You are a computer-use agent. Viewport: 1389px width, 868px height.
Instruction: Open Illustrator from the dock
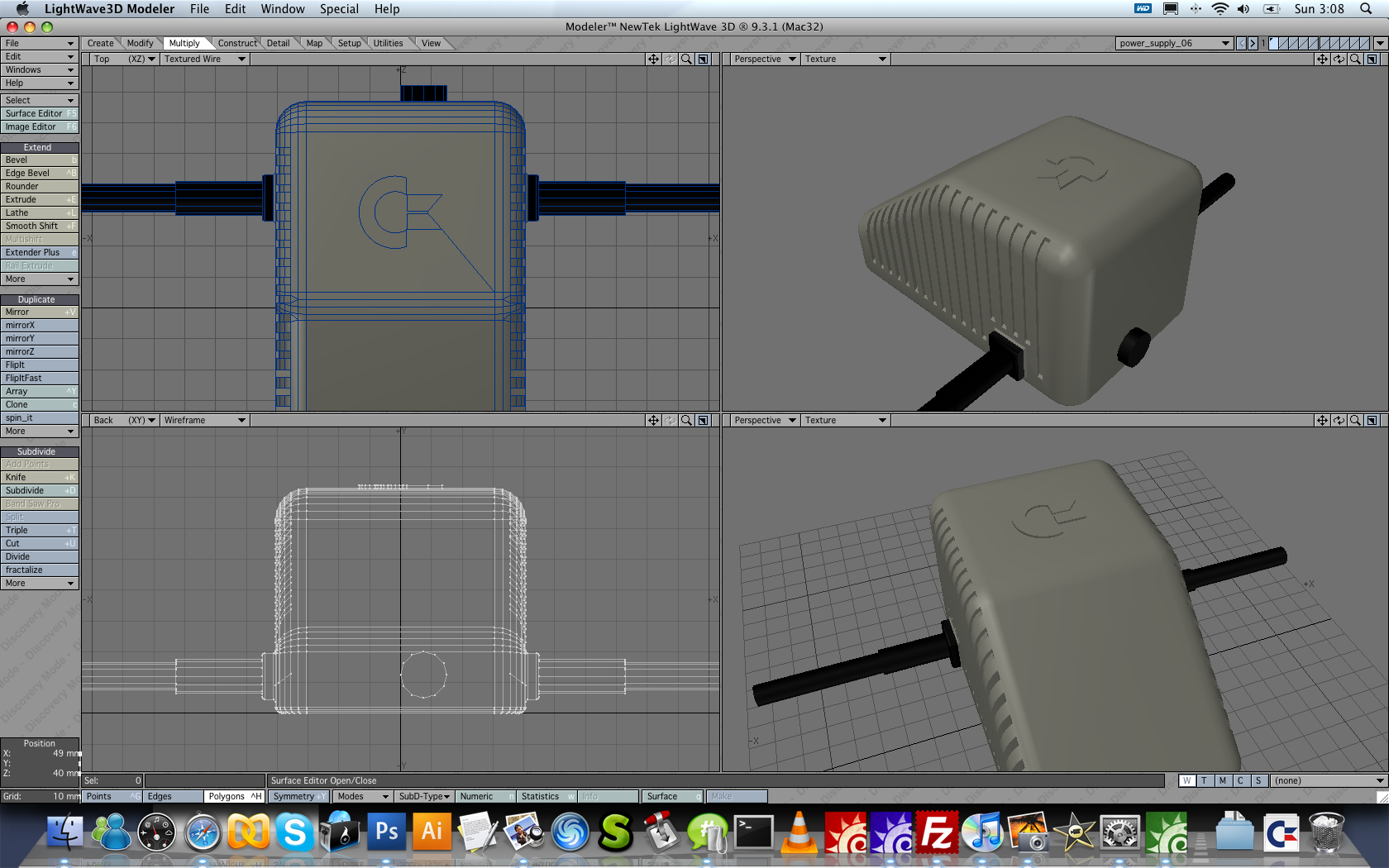[432, 832]
